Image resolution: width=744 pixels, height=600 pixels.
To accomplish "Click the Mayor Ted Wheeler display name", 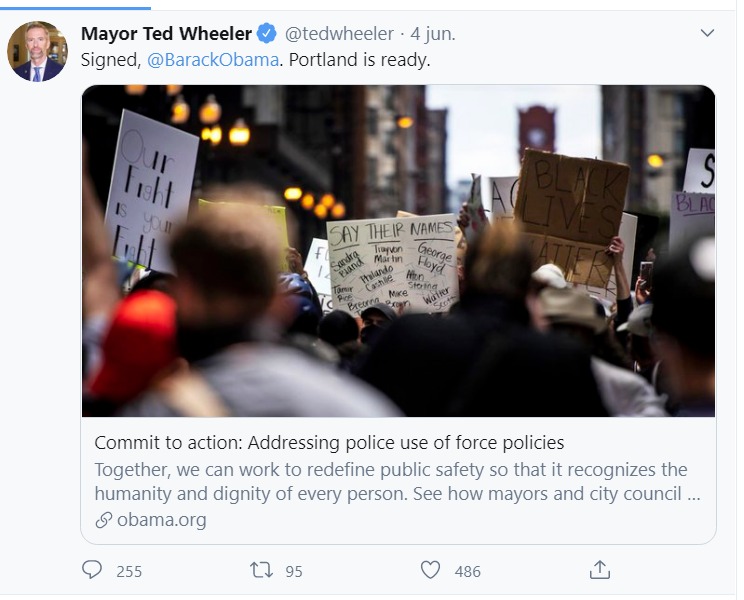I will (x=166, y=34).
